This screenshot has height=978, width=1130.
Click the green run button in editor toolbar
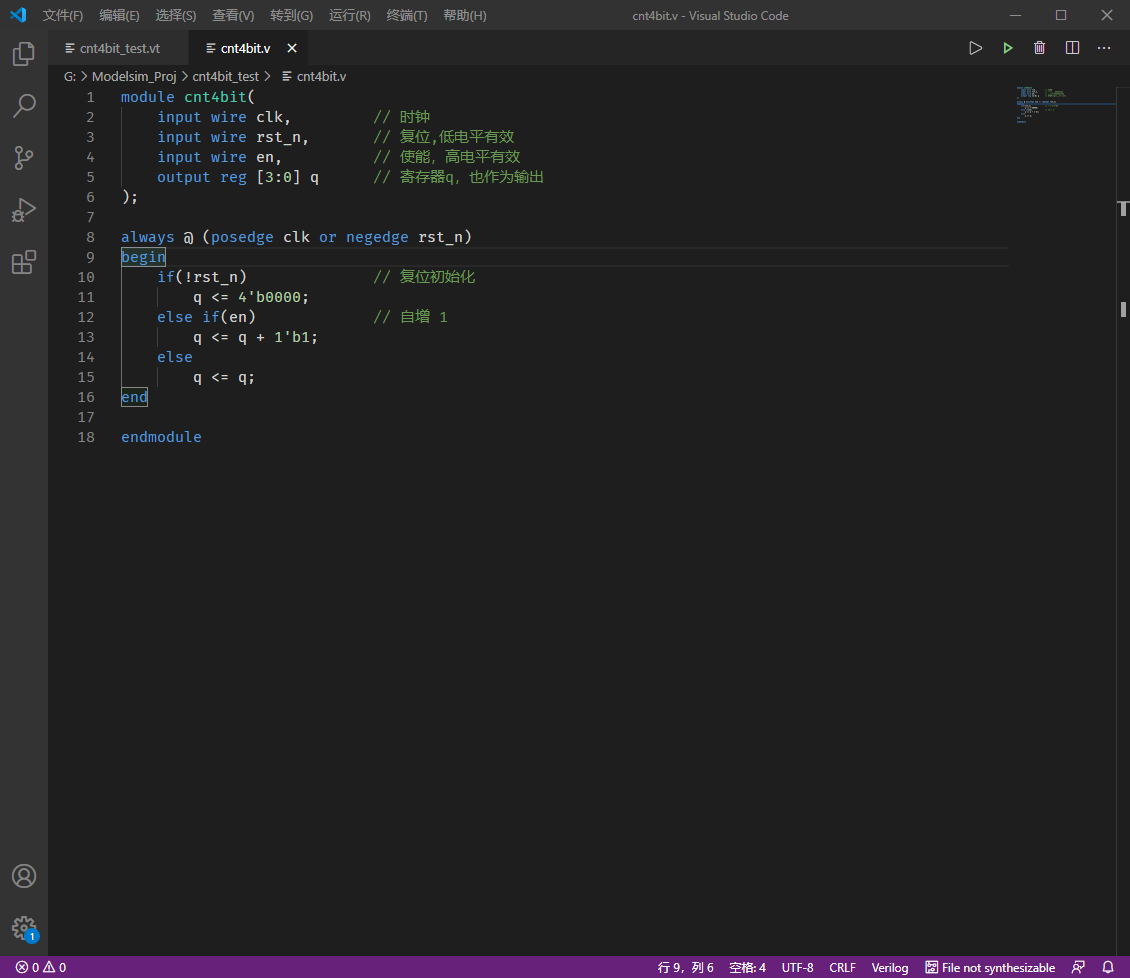1008,48
